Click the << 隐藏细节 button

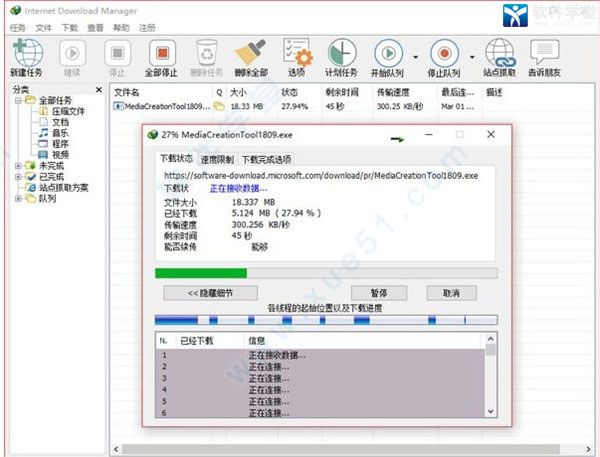pyautogui.click(x=210, y=293)
